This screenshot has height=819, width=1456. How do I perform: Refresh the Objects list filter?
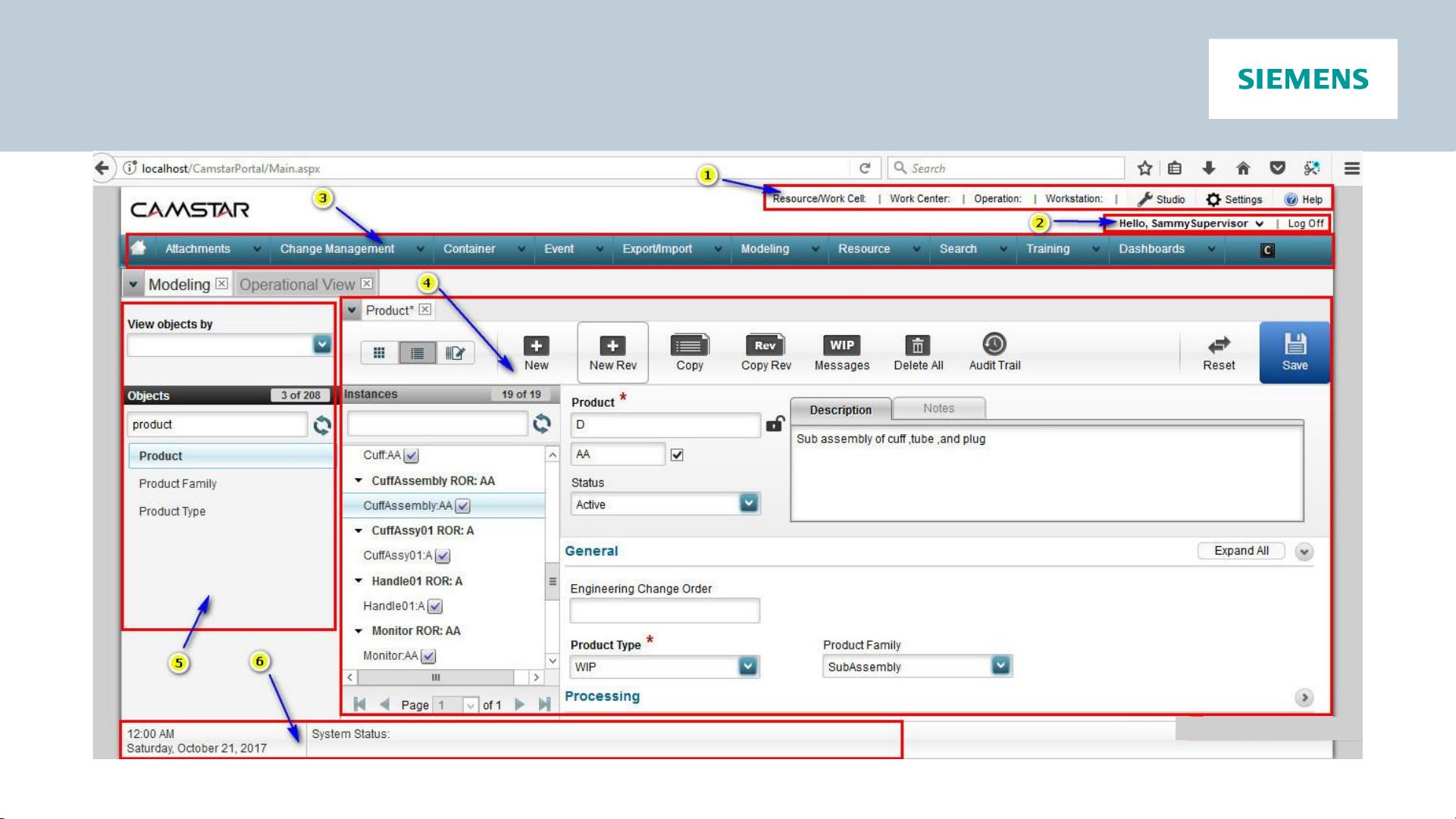tap(322, 425)
